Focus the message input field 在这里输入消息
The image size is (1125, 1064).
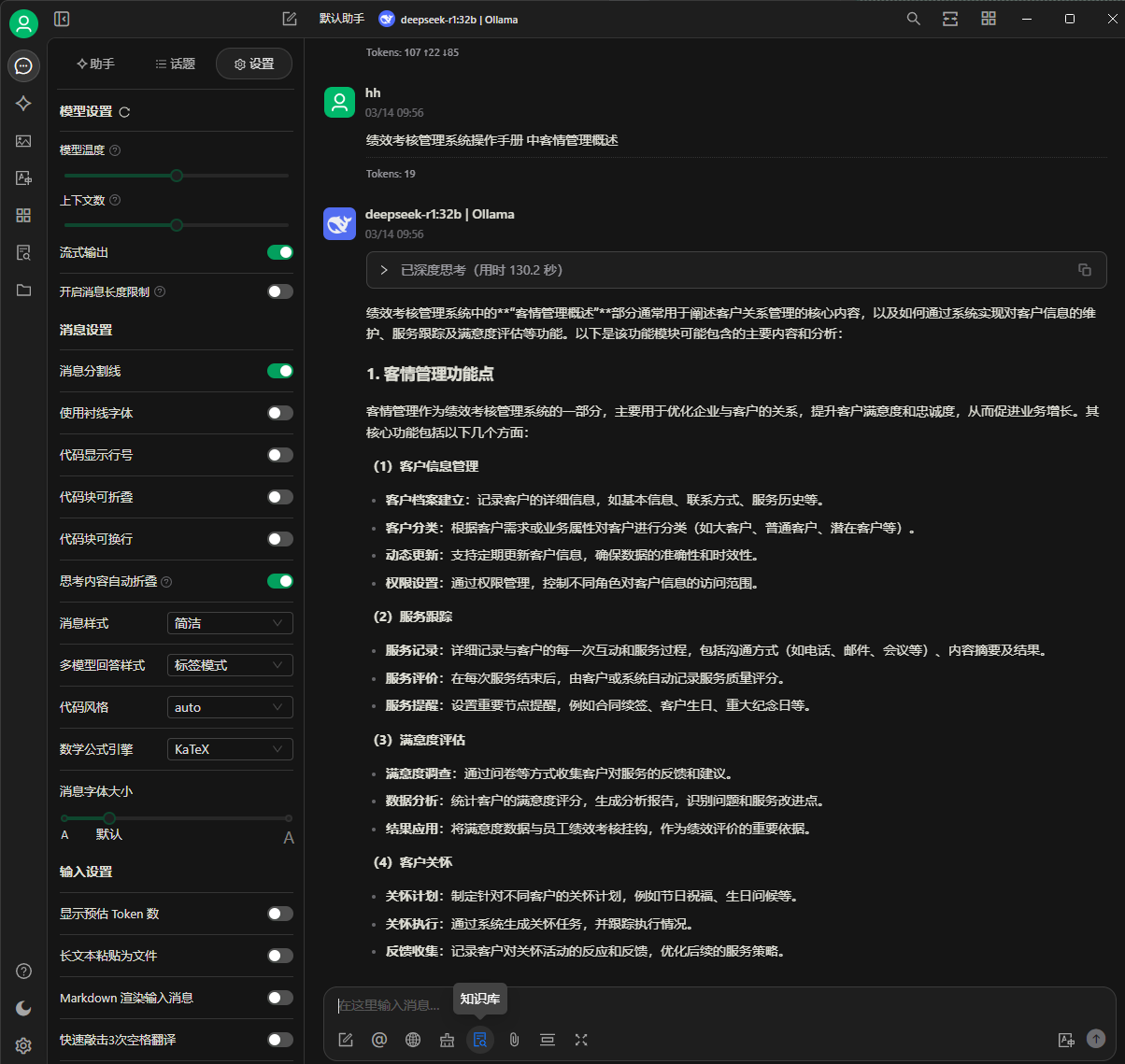[x=719, y=1005]
